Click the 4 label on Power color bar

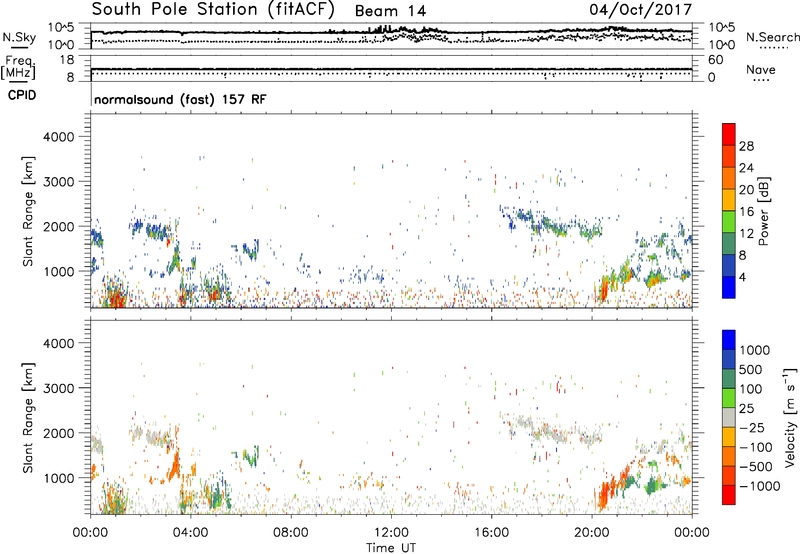742,277
